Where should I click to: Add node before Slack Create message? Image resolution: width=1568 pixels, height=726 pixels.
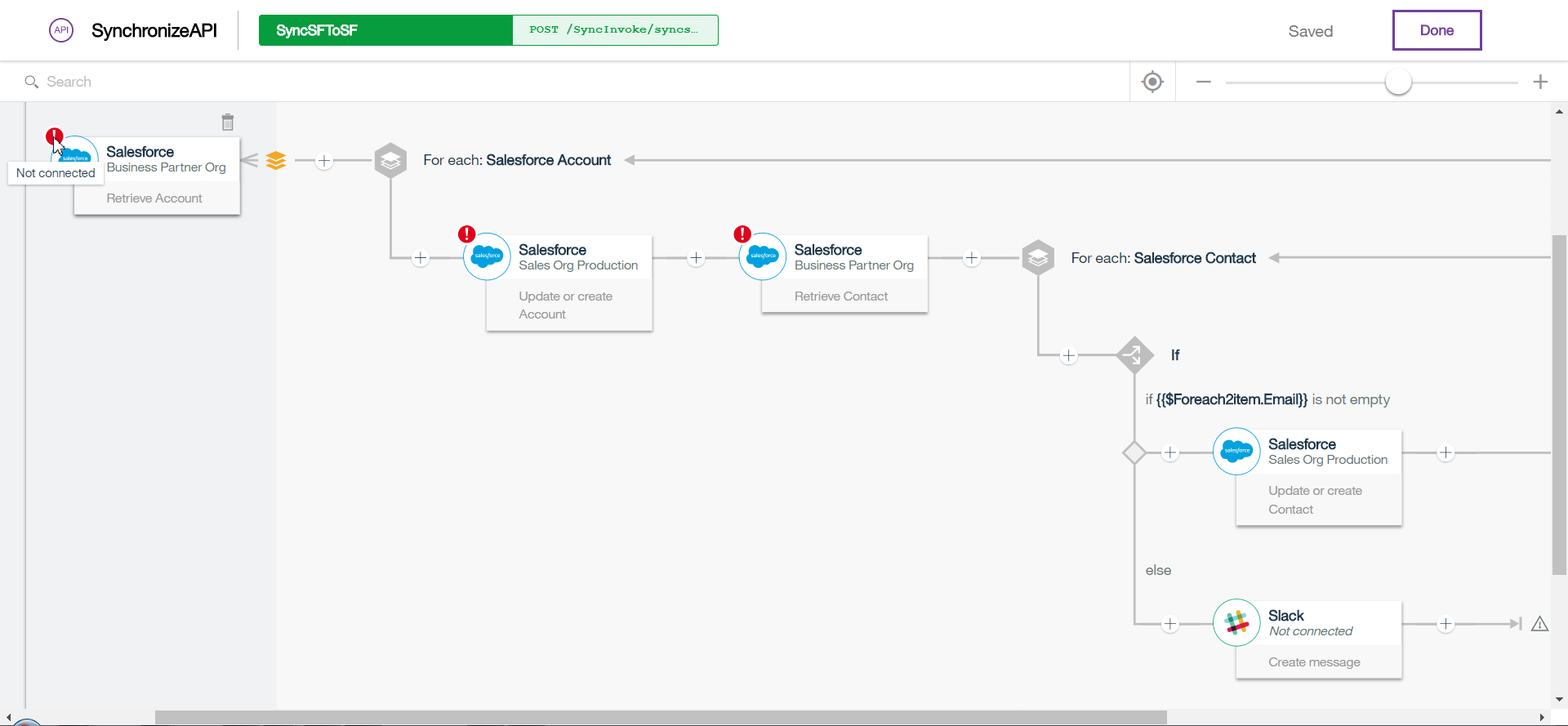pyautogui.click(x=1169, y=624)
